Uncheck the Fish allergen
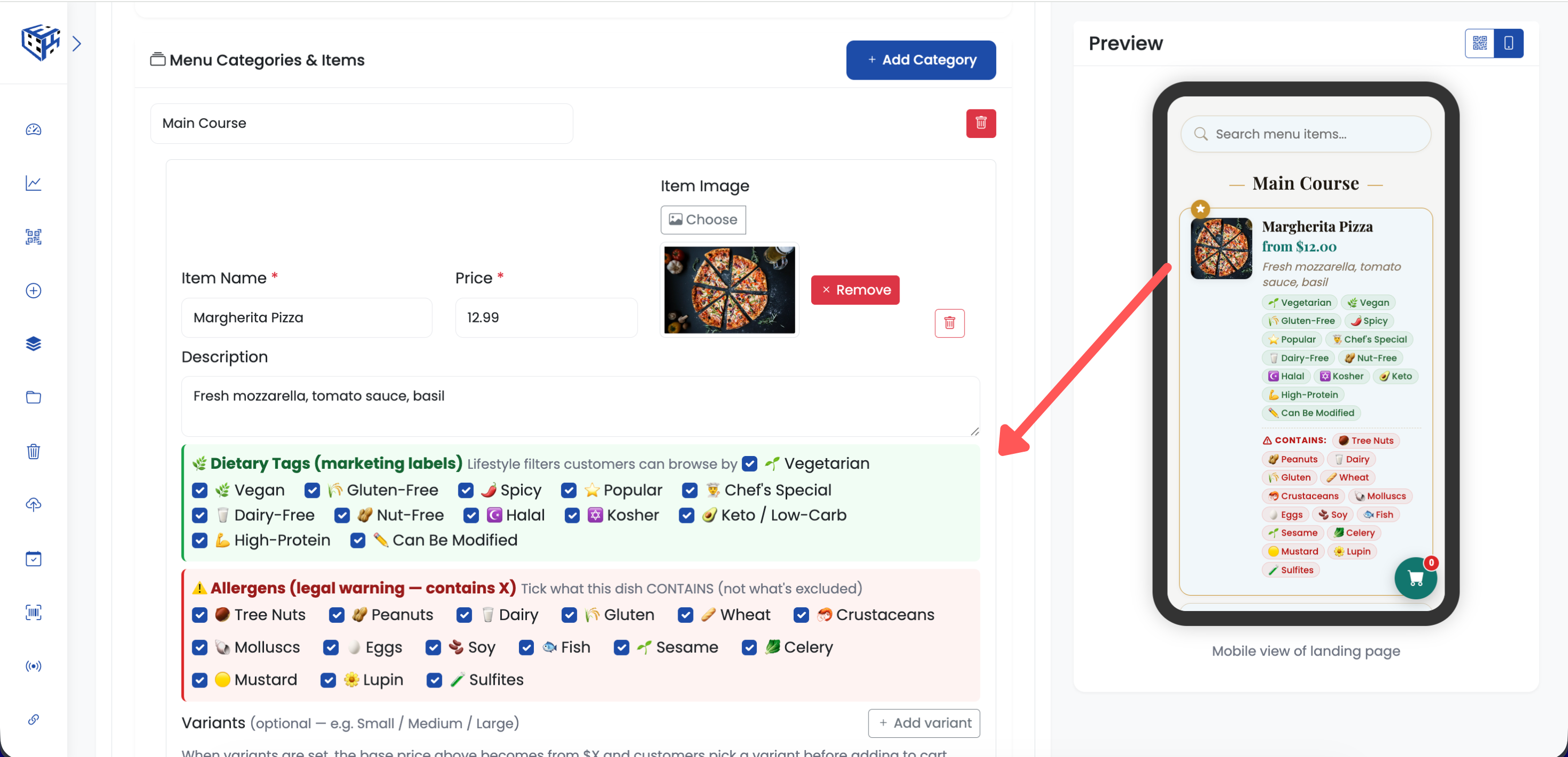Viewport: 1568px width, 757px height. (526, 647)
